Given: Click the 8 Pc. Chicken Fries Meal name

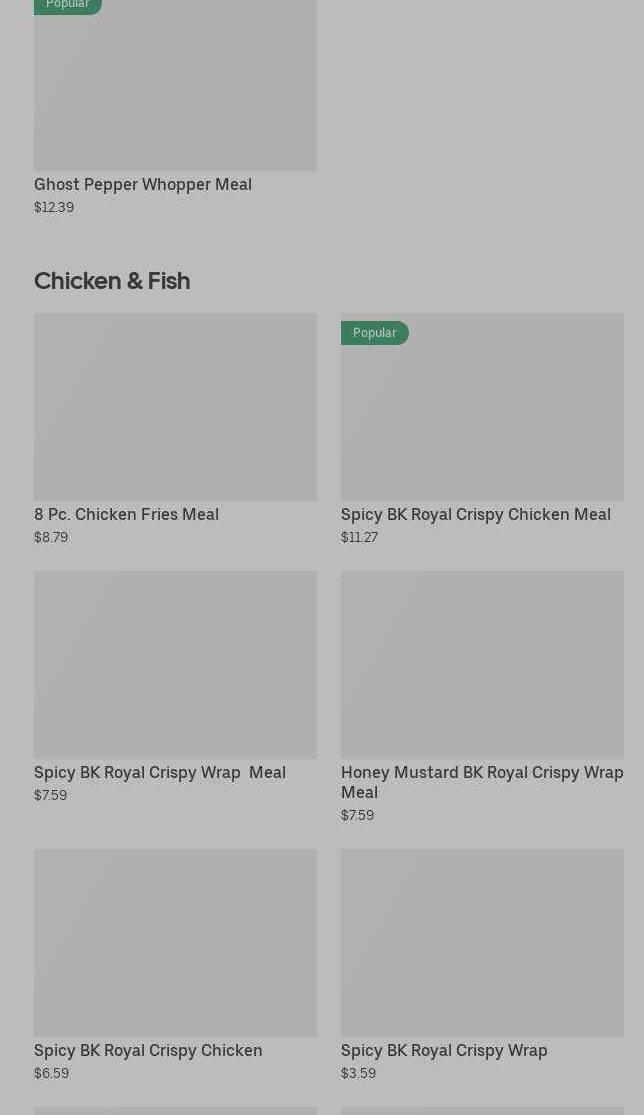Looking at the screenshot, I should 126,514.
